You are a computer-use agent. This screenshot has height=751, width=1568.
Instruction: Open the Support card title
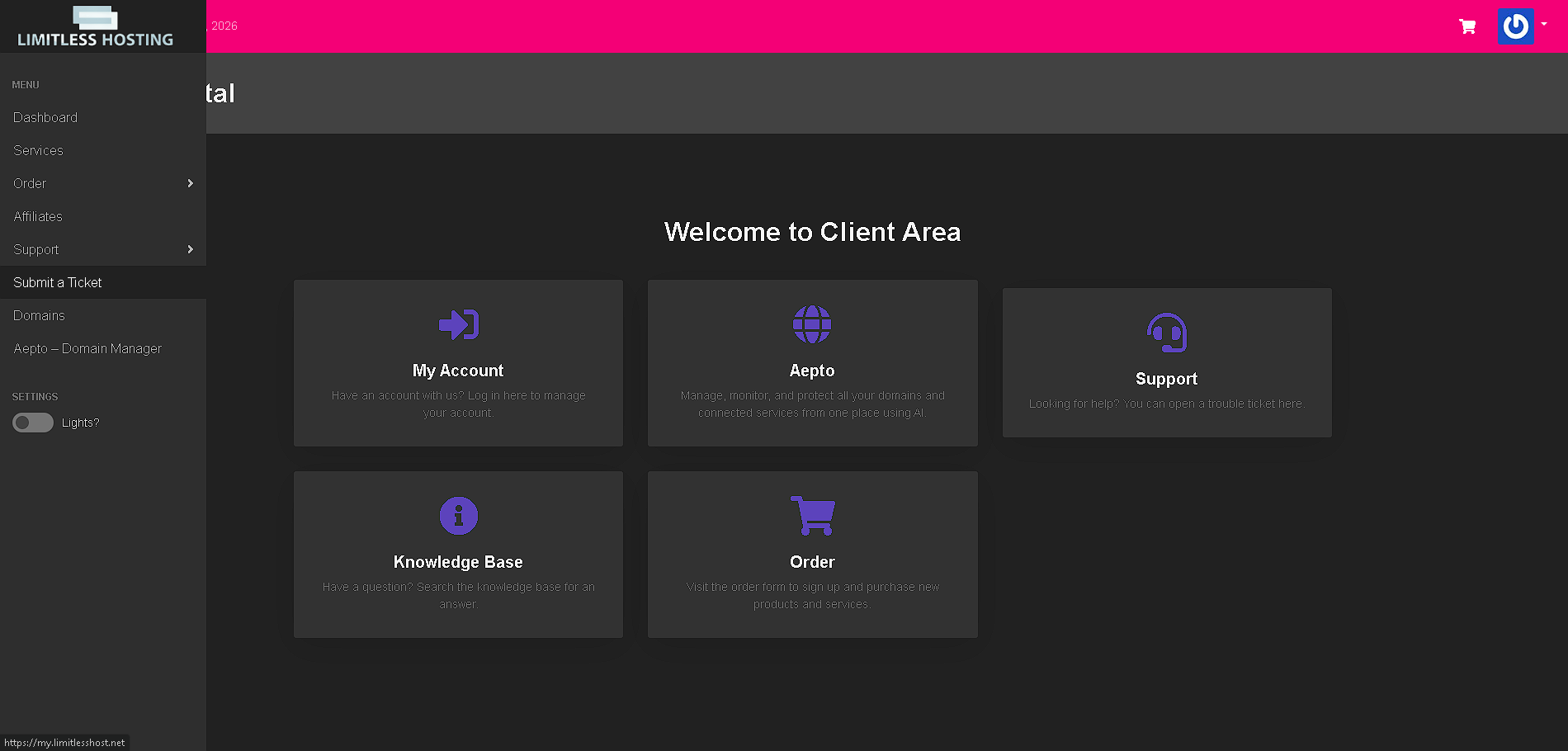coord(1166,379)
